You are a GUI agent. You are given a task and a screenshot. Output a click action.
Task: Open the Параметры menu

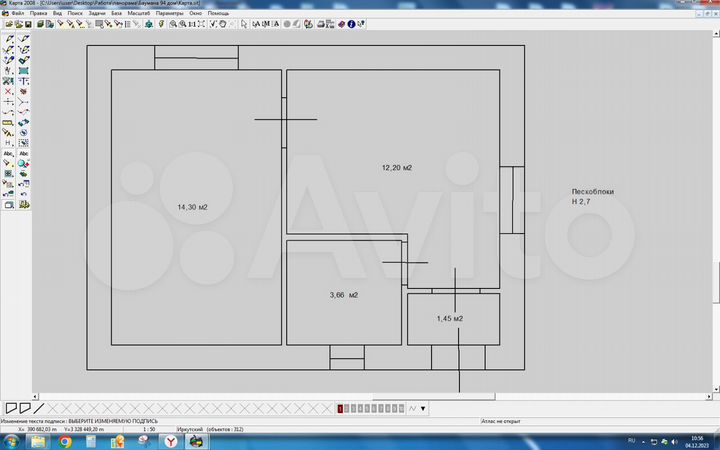[x=169, y=13]
